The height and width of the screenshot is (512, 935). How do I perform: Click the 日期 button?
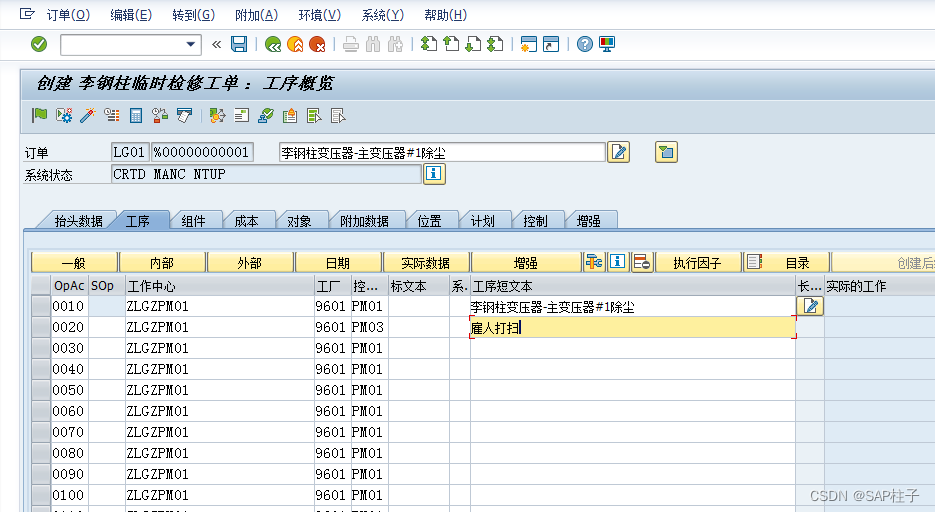[x=338, y=262]
